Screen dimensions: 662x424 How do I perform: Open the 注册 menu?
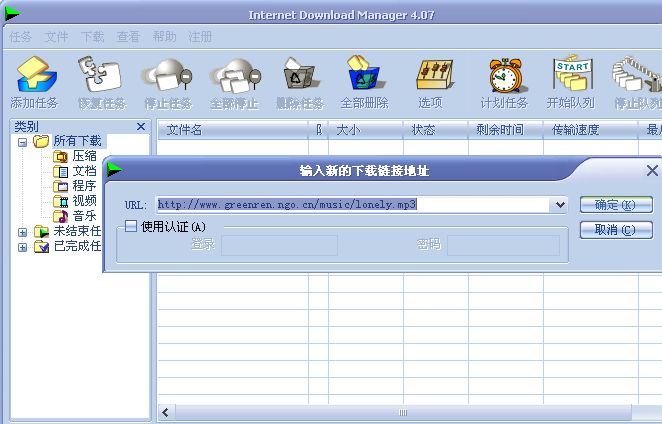[200, 37]
